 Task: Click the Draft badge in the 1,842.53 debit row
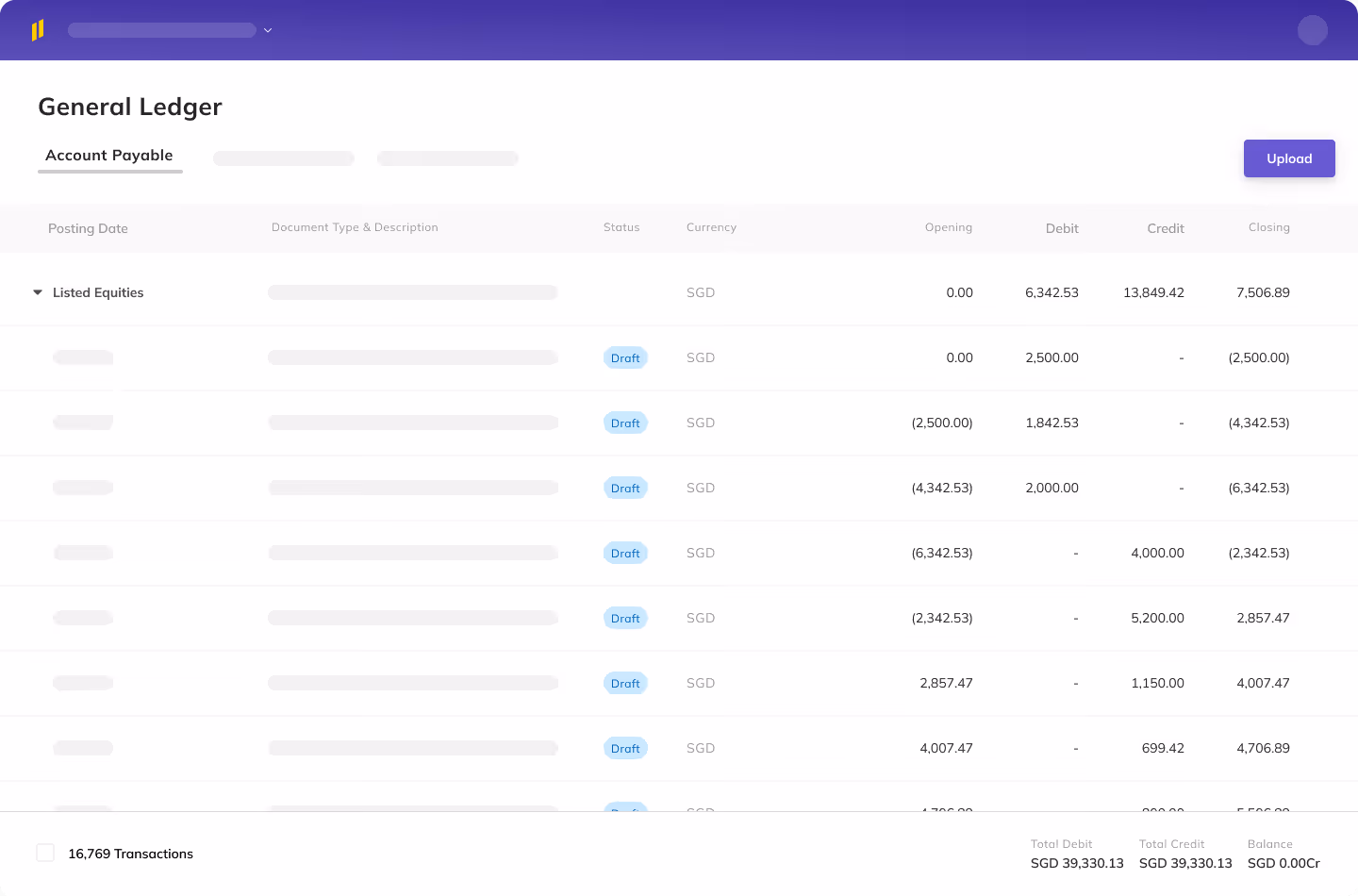tap(625, 423)
